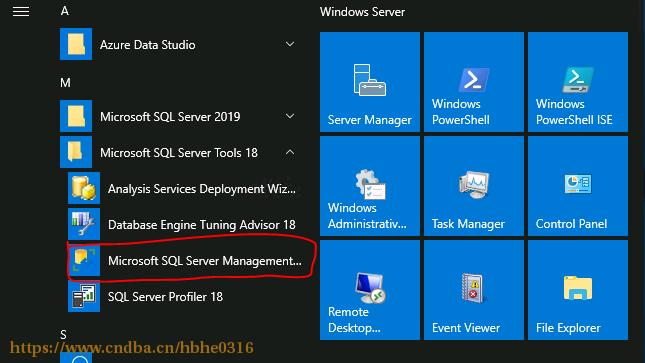The image size is (645, 363).
Task: Open the Windows PowerShell ISE tile
Action: point(578,82)
